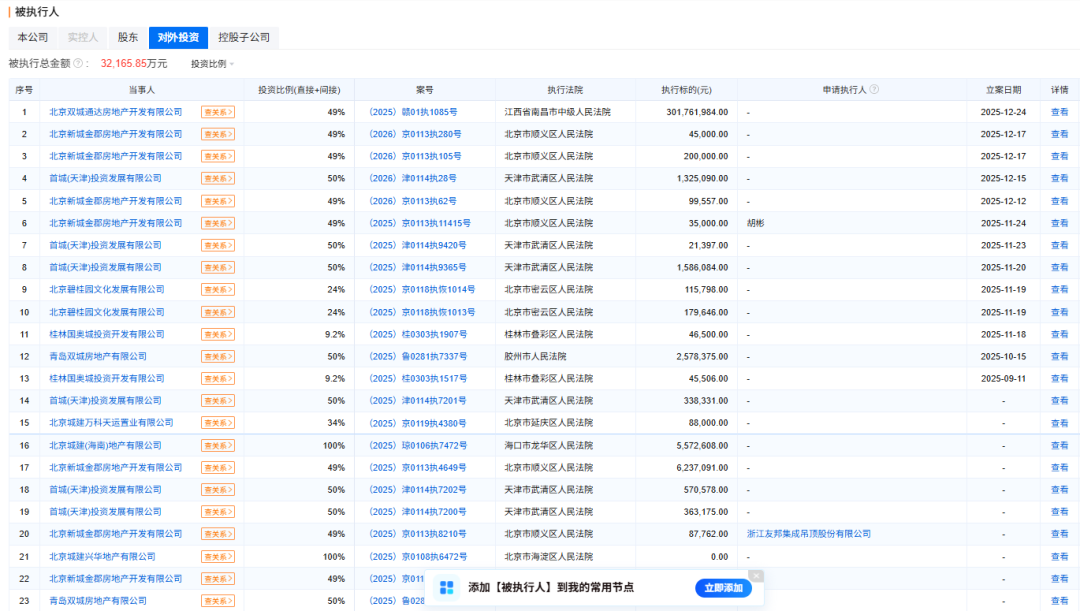Click 查关系 for row 15
This screenshot has width=1080, height=611.
pos(218,422)
